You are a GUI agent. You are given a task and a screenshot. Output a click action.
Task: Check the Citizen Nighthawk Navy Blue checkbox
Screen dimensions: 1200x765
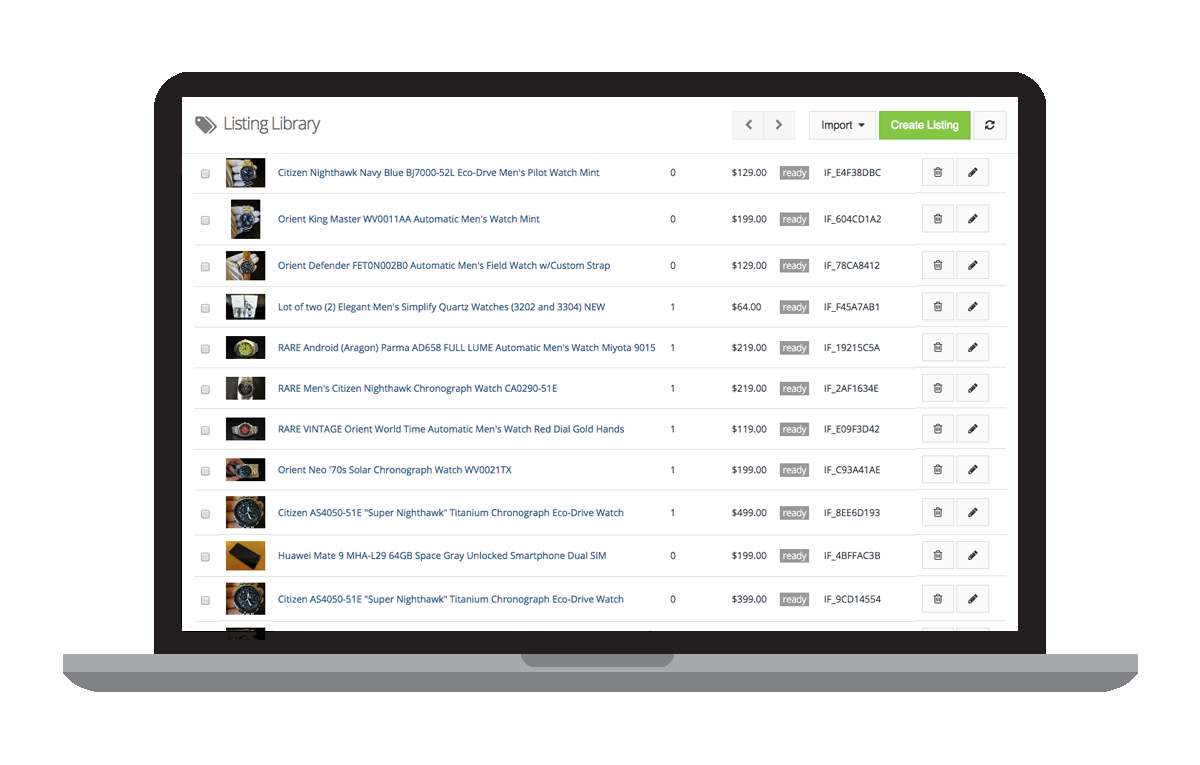tap(205, 174)
